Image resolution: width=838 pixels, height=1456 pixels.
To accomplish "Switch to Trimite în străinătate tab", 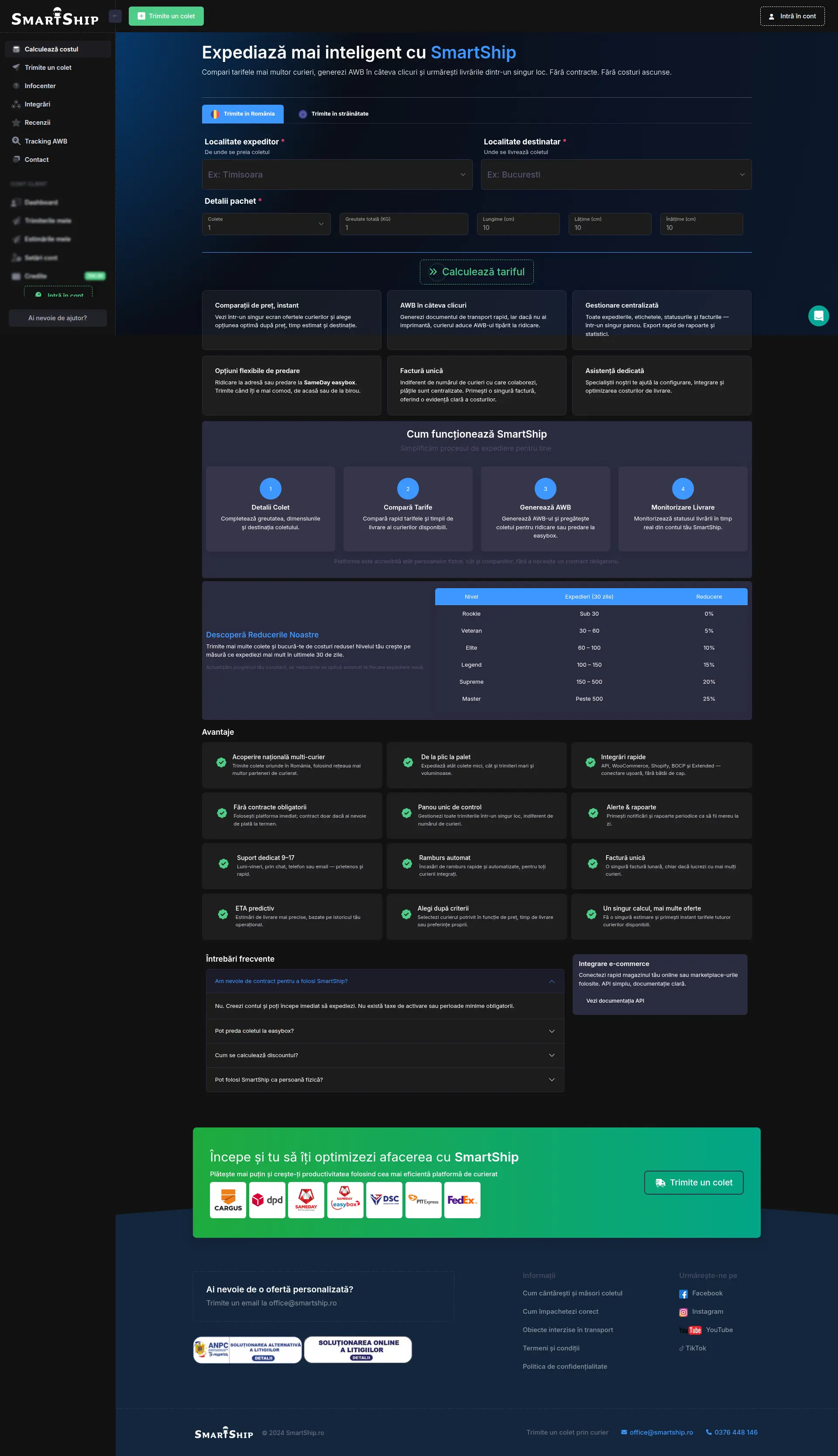I will pyautogui.click(x=334, y=114).
